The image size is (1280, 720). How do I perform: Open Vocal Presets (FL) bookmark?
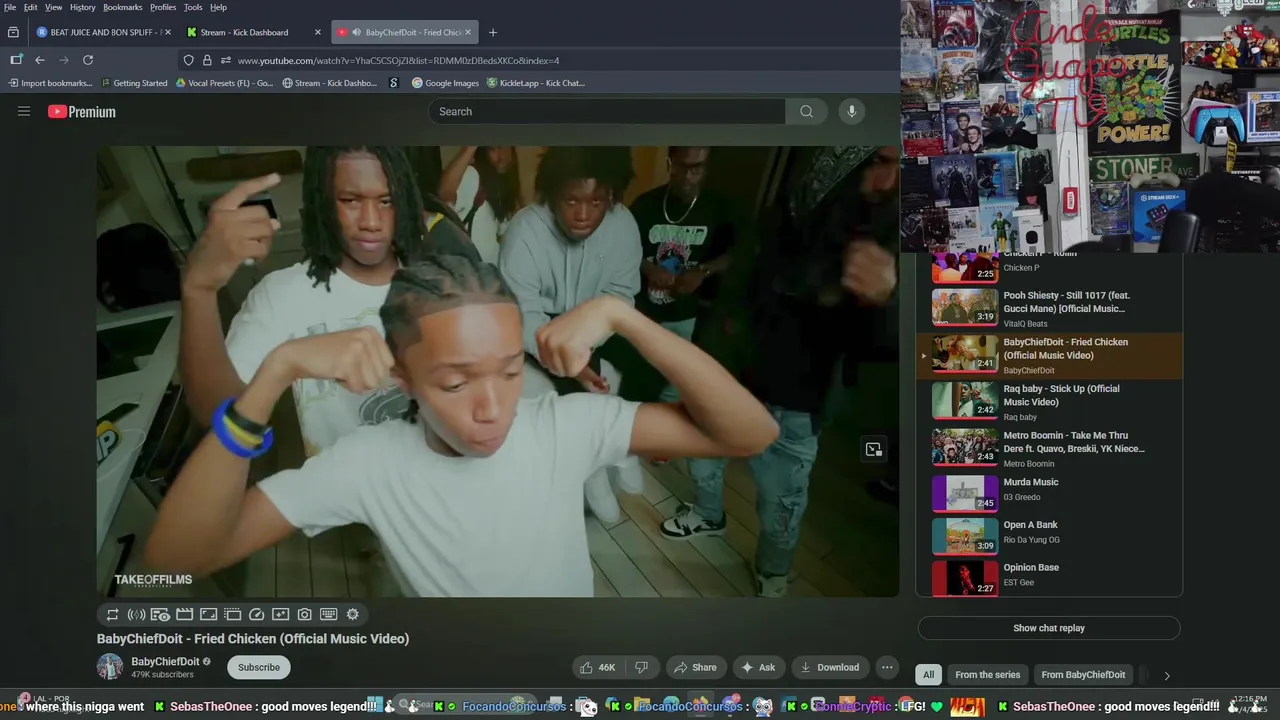click(x=225, y=83)
